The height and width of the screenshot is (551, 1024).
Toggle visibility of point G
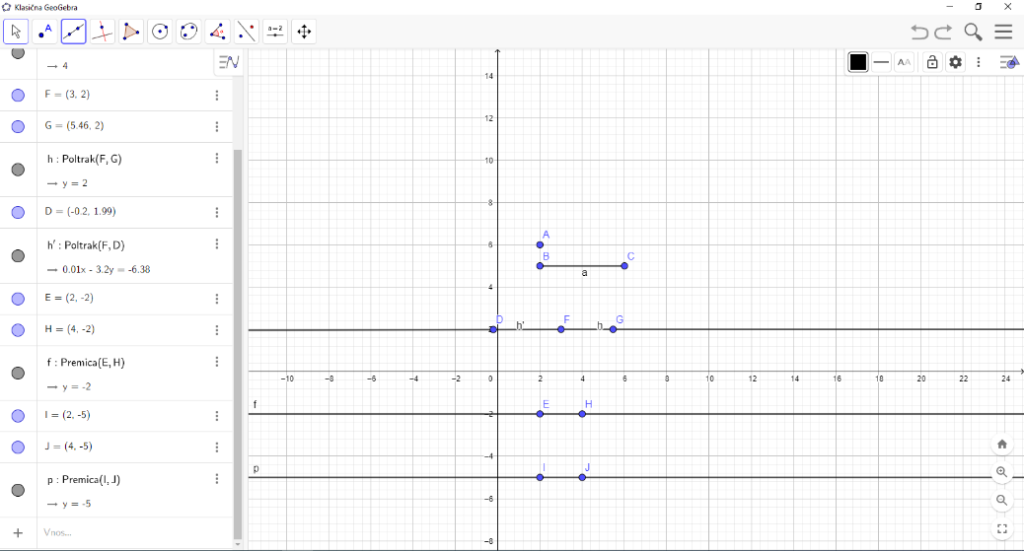pyautogui.click(x=18, y=127)
